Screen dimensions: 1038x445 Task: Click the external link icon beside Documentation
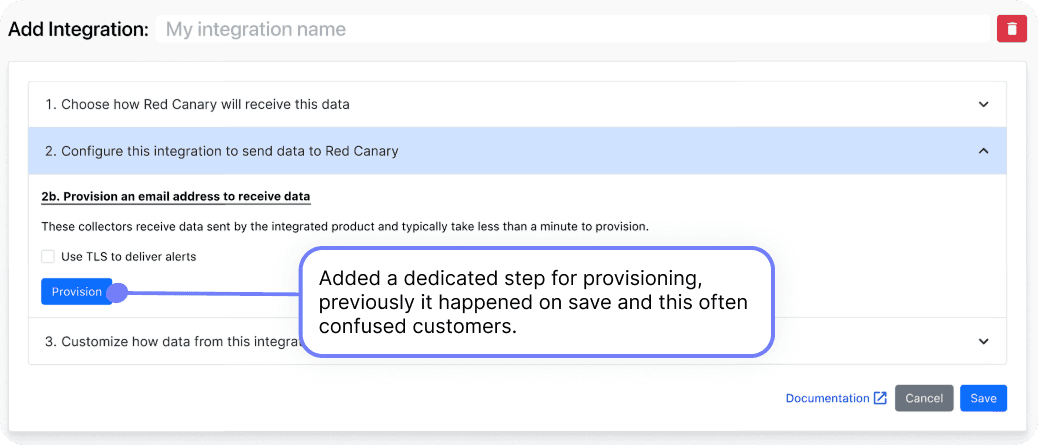(880, 398)
